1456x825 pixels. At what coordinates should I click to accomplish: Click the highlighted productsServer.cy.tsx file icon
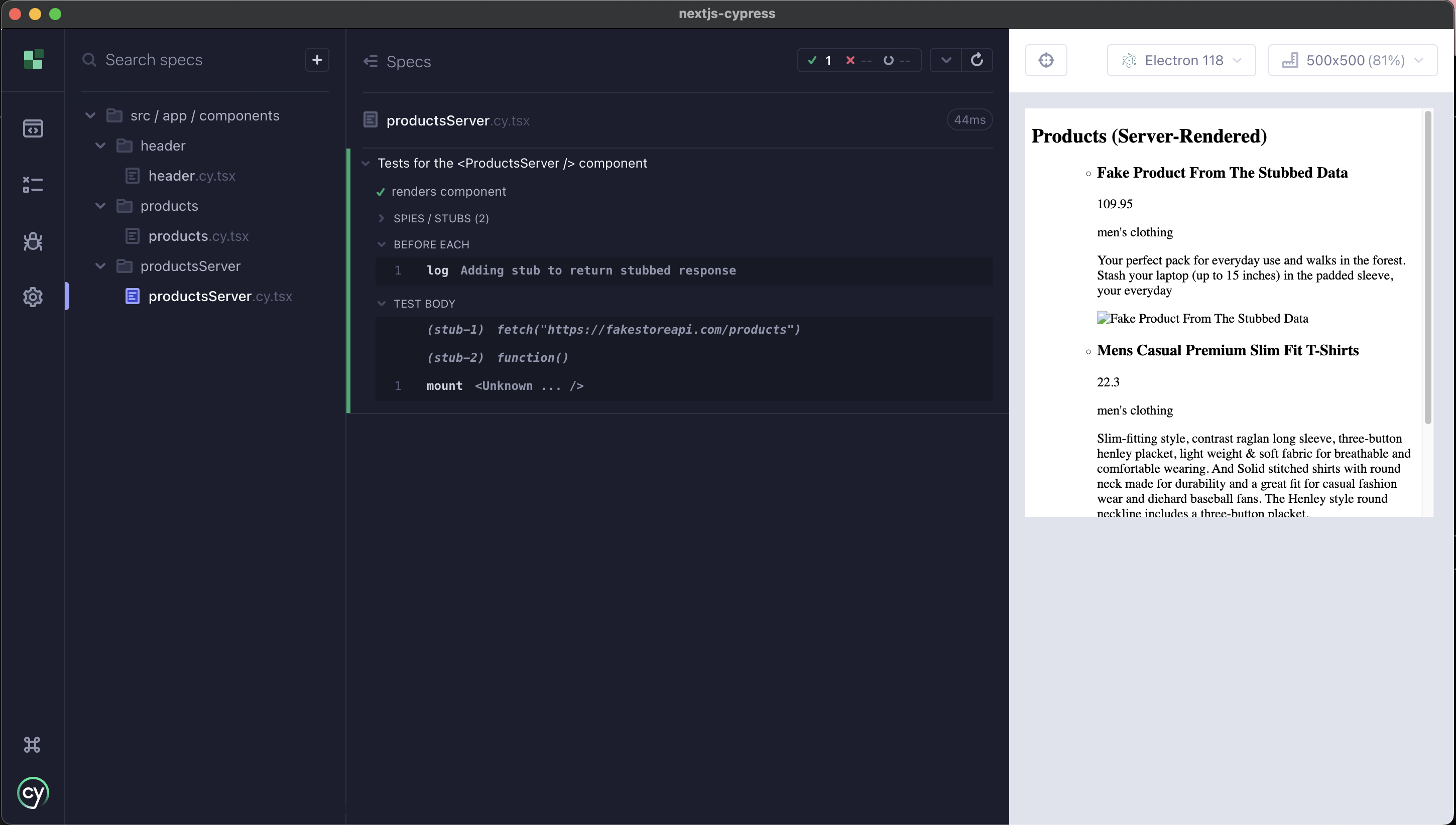point(132,296)
